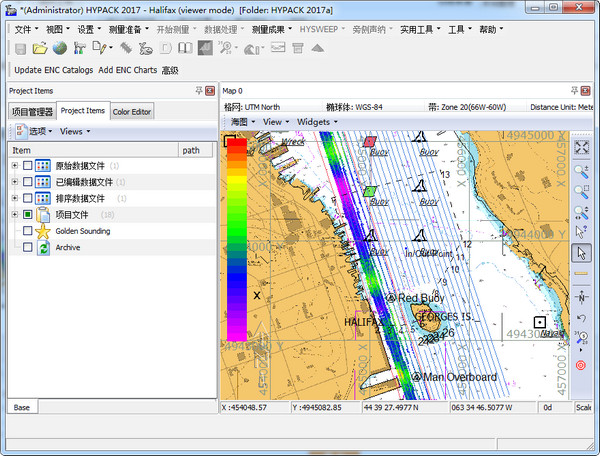Click the gray triangle toolbar icon
The image size is (600, 456).
318,48
